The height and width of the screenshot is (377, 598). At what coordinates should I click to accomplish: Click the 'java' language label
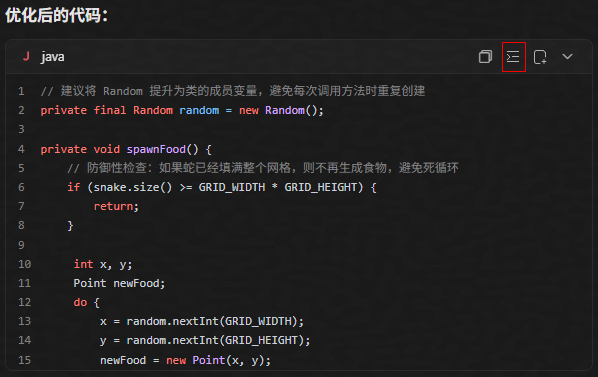(53, 57)
